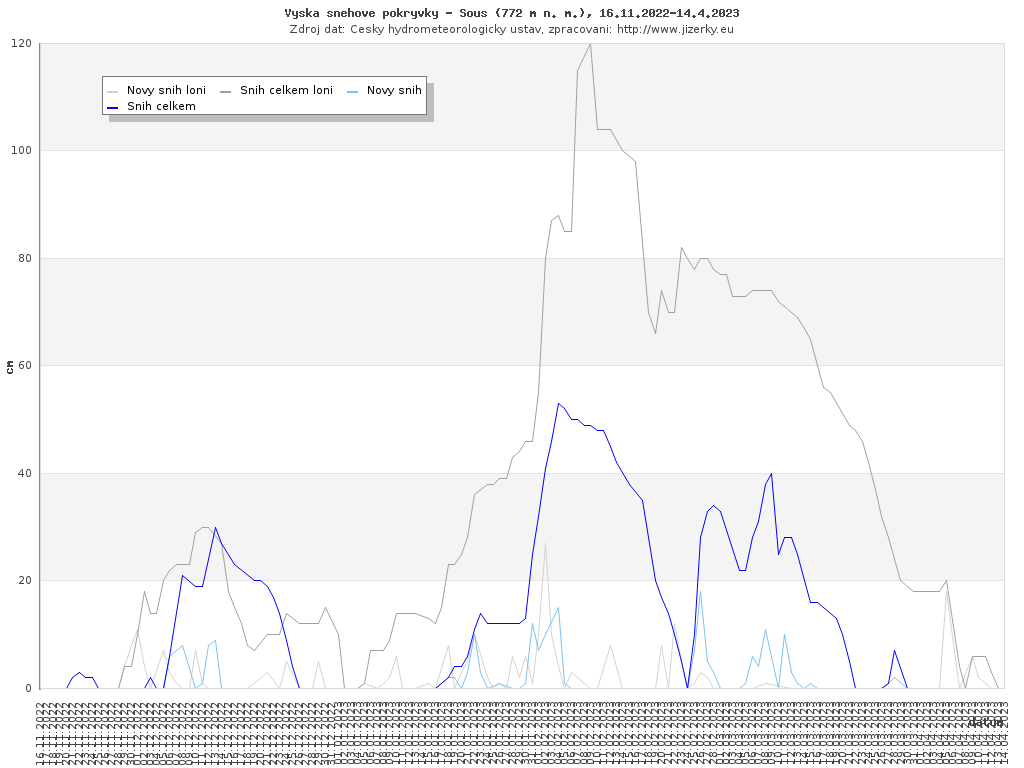The image size is (1024, 768).
Task: Click the dark blue line's peak near 53 cm
Action: [558, 404]
